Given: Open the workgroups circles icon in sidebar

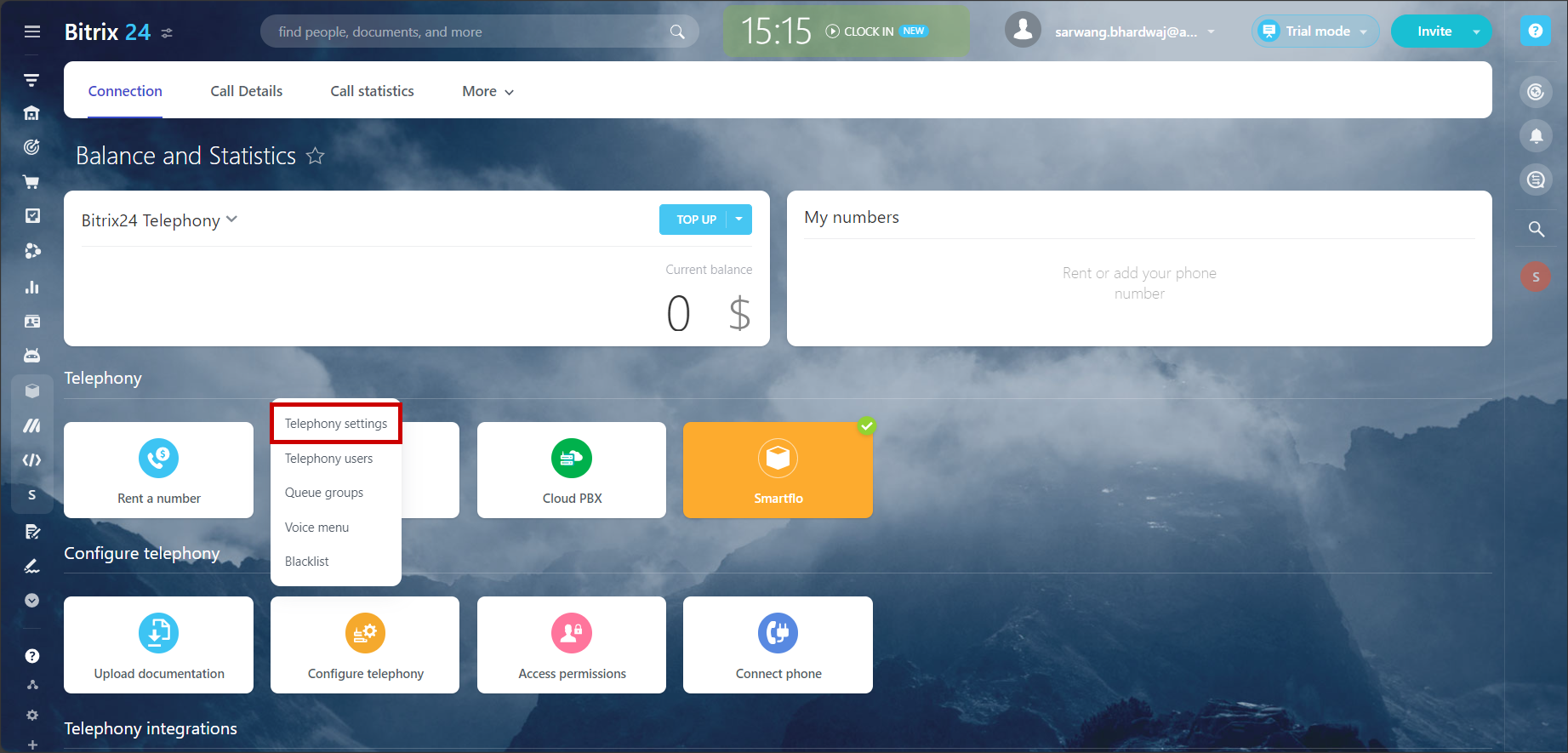Looking at the screenshot, I should pyautogui.click(x=31, y=251).
